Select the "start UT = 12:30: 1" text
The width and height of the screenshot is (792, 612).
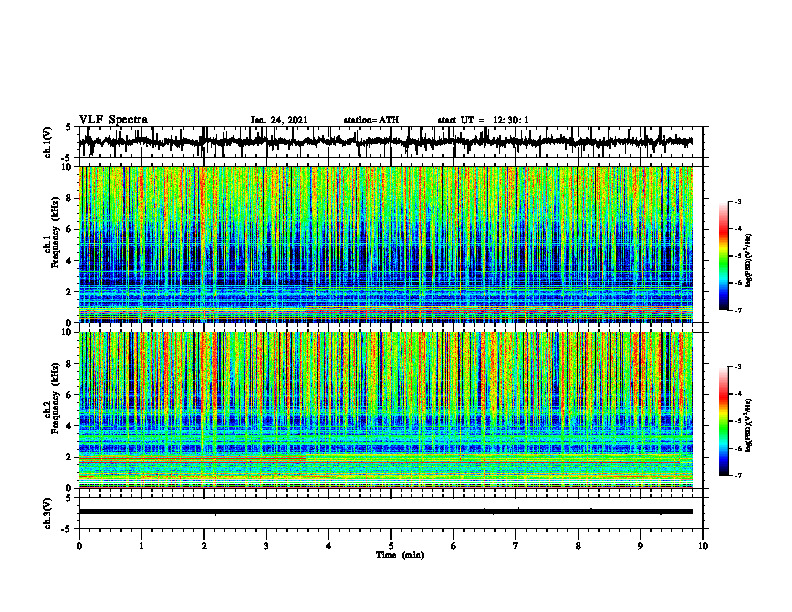(x=483, y=120)
